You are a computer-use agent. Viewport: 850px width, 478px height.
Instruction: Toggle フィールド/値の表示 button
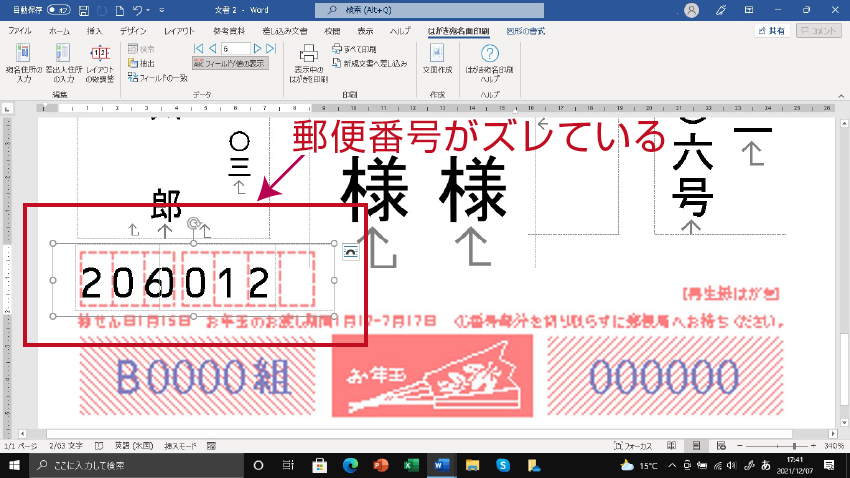pos(229,62)
